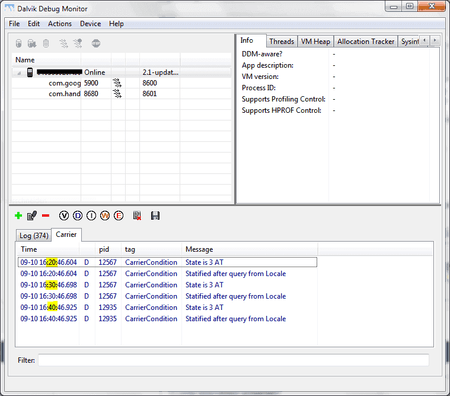Show more tabs with right arrow
The width and height of the screenshot is (450, 396).
(435, 40)
